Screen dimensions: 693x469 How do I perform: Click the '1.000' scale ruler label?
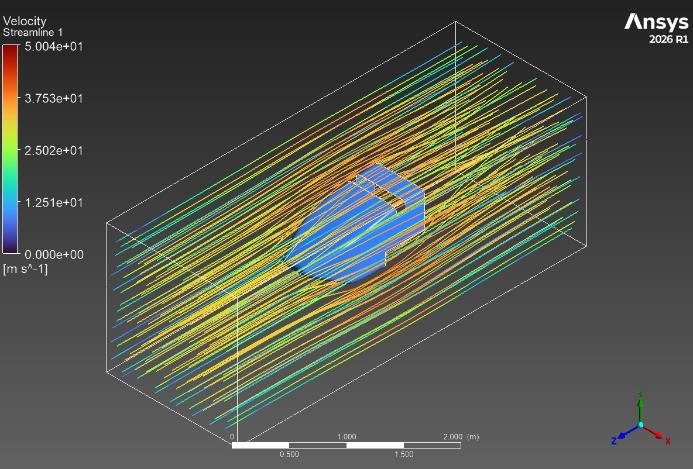346,437
